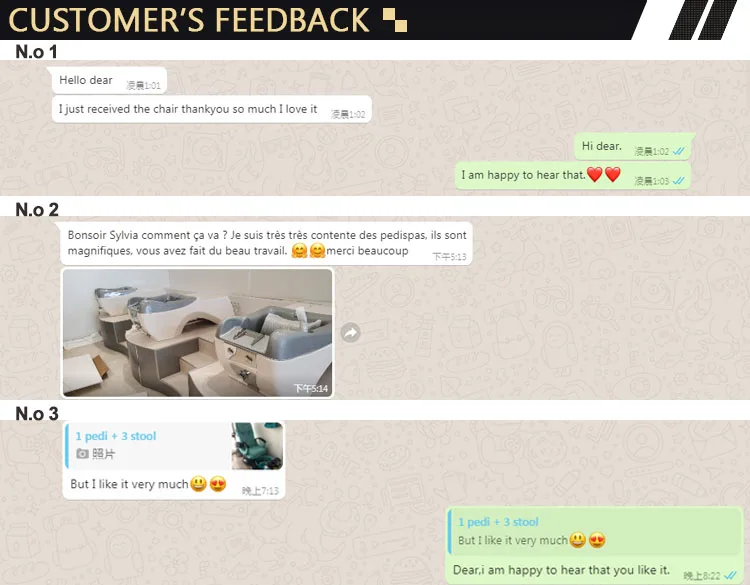The height and width of the screenshot is (585, 750).
Task: Click the CUSTOMER'S FEEDBACK banner title
Action: 189,20
